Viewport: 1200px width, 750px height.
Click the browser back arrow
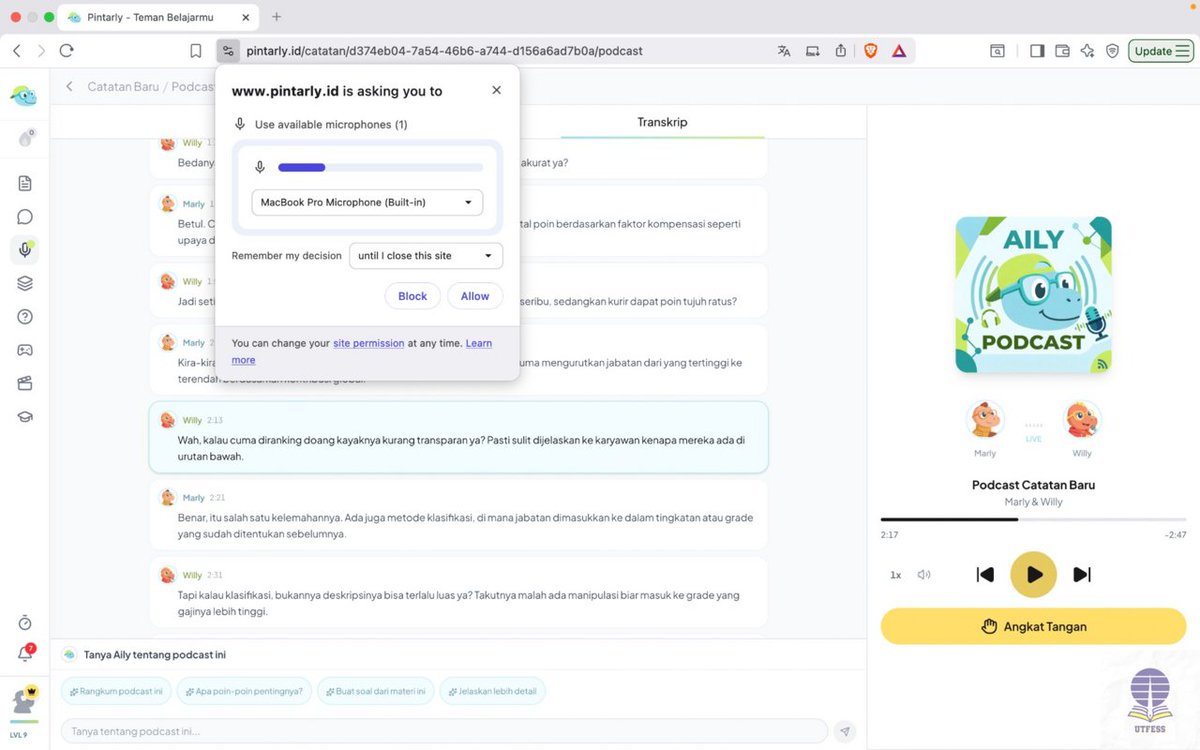click(17, 50)
